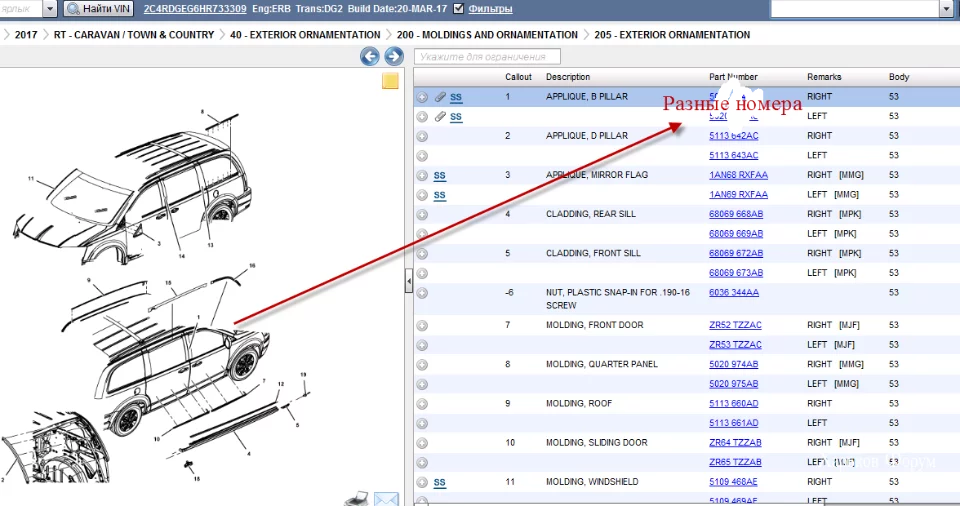Click the previous illustration arrow button
The image size is (960, 506).
[x=370, y=57]
